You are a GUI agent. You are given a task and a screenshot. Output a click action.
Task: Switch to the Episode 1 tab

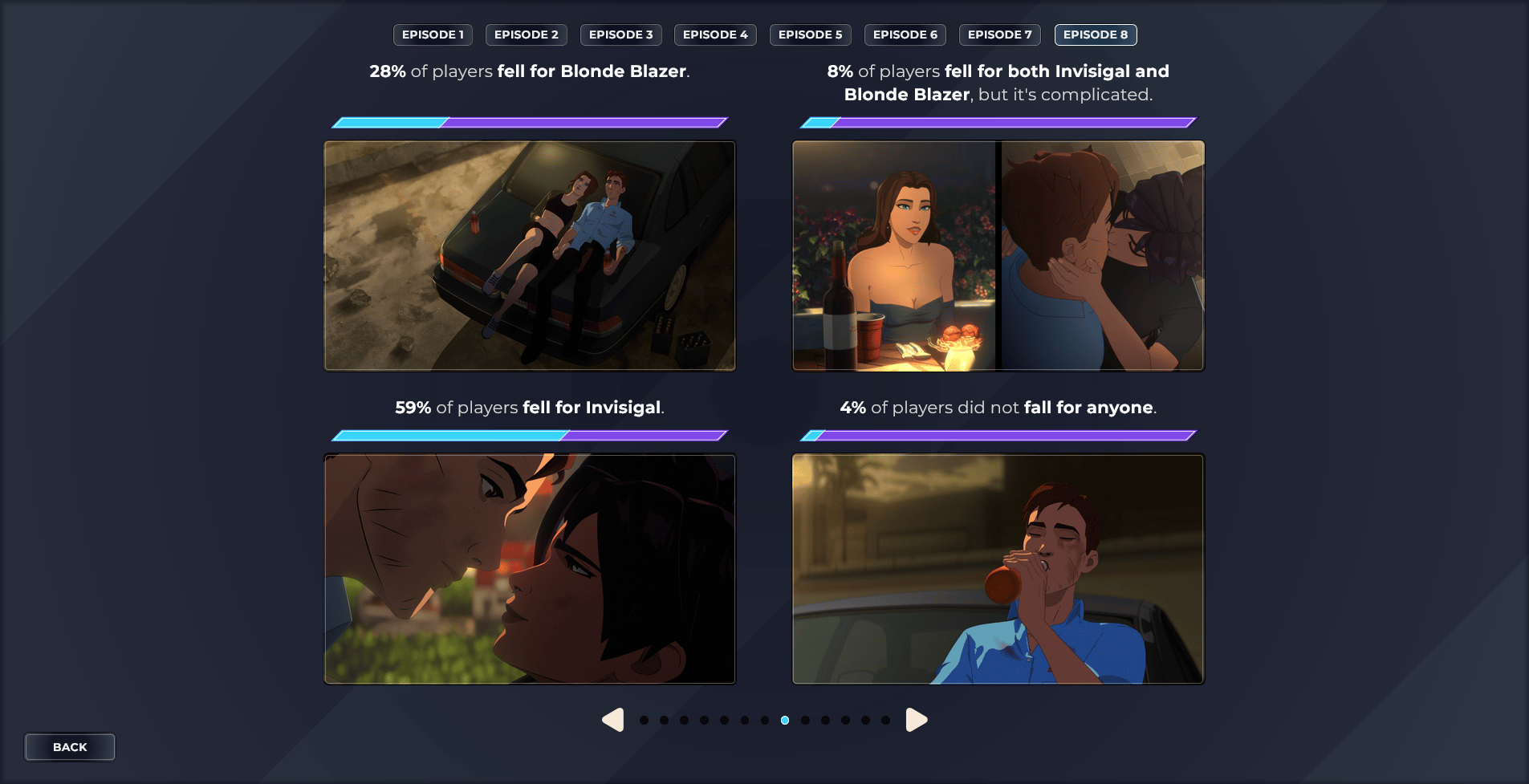click(x=433, y=35)
